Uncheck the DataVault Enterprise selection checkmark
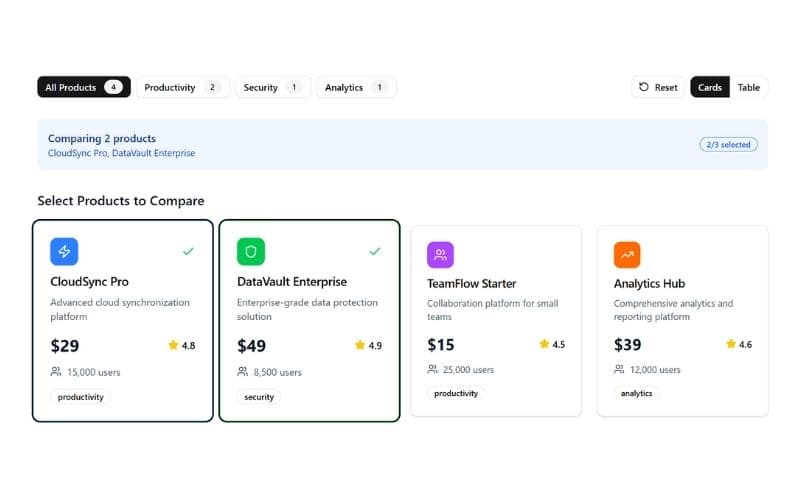The height and width of the screenshot is (500, 800). [375, 251]
